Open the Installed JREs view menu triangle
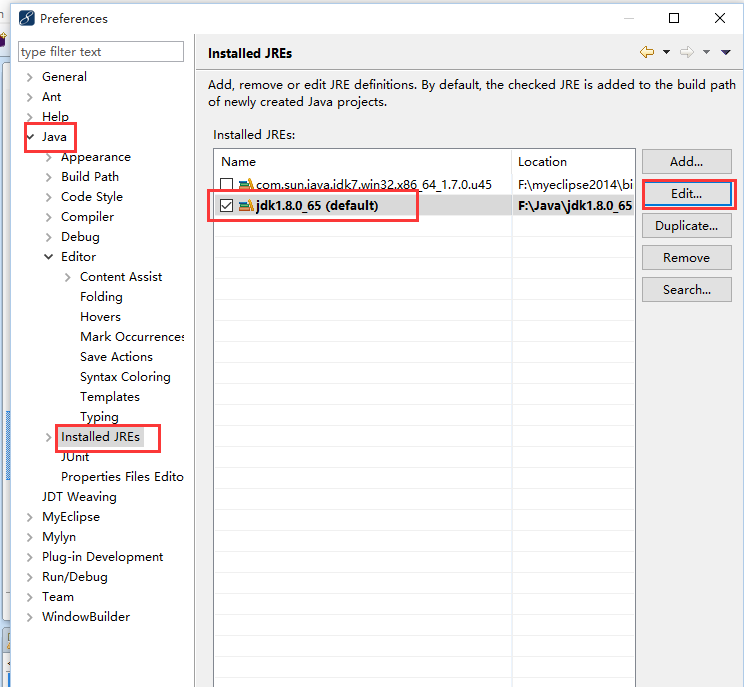 (x=725, y=52)
